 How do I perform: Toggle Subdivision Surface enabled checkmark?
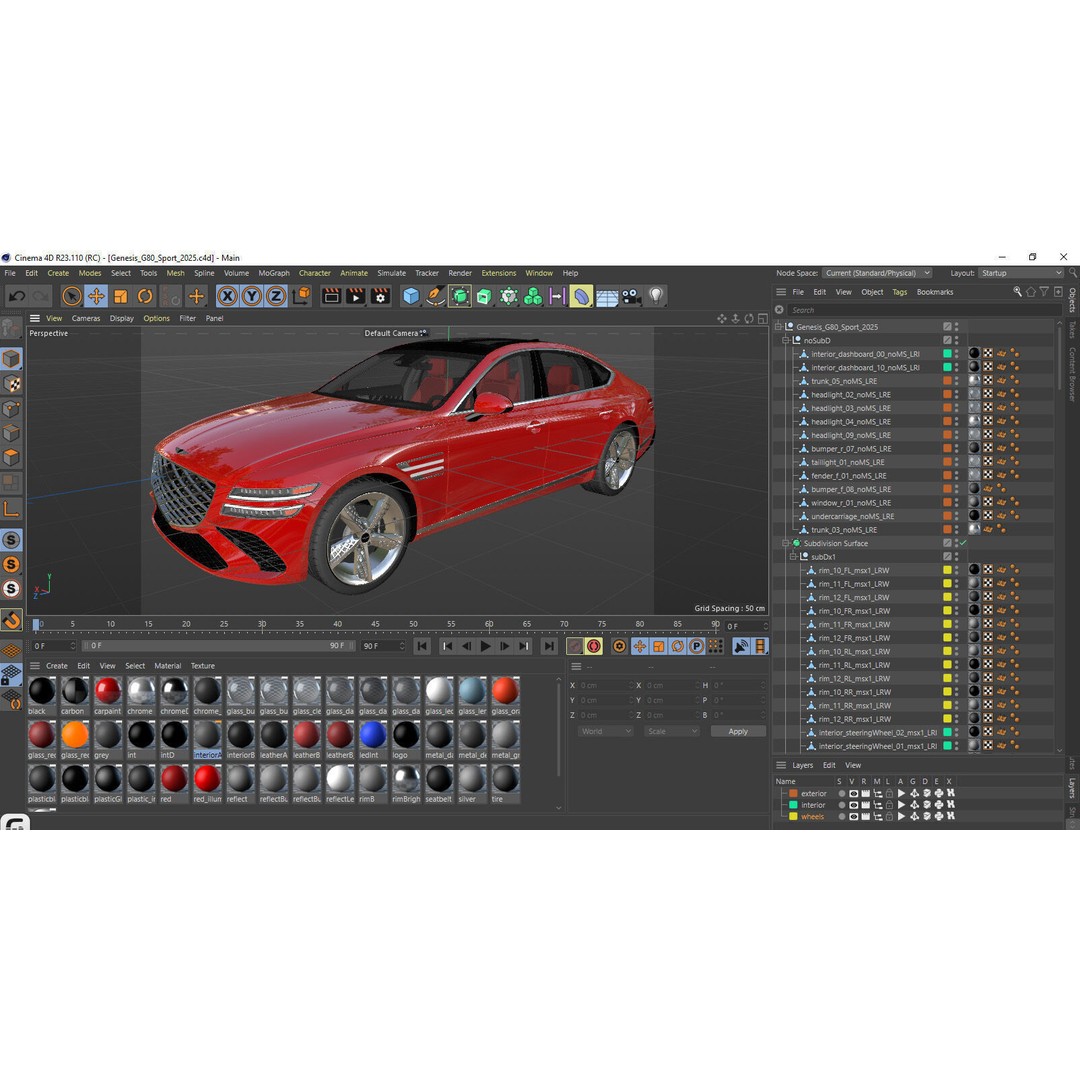[x=963, y=543]
